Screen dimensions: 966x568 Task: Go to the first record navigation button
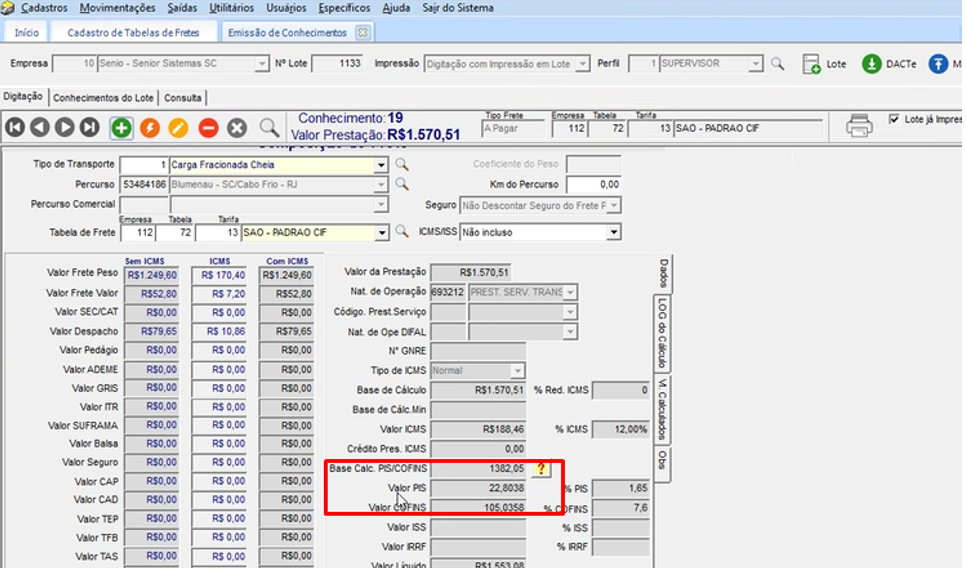coord(15,127)
